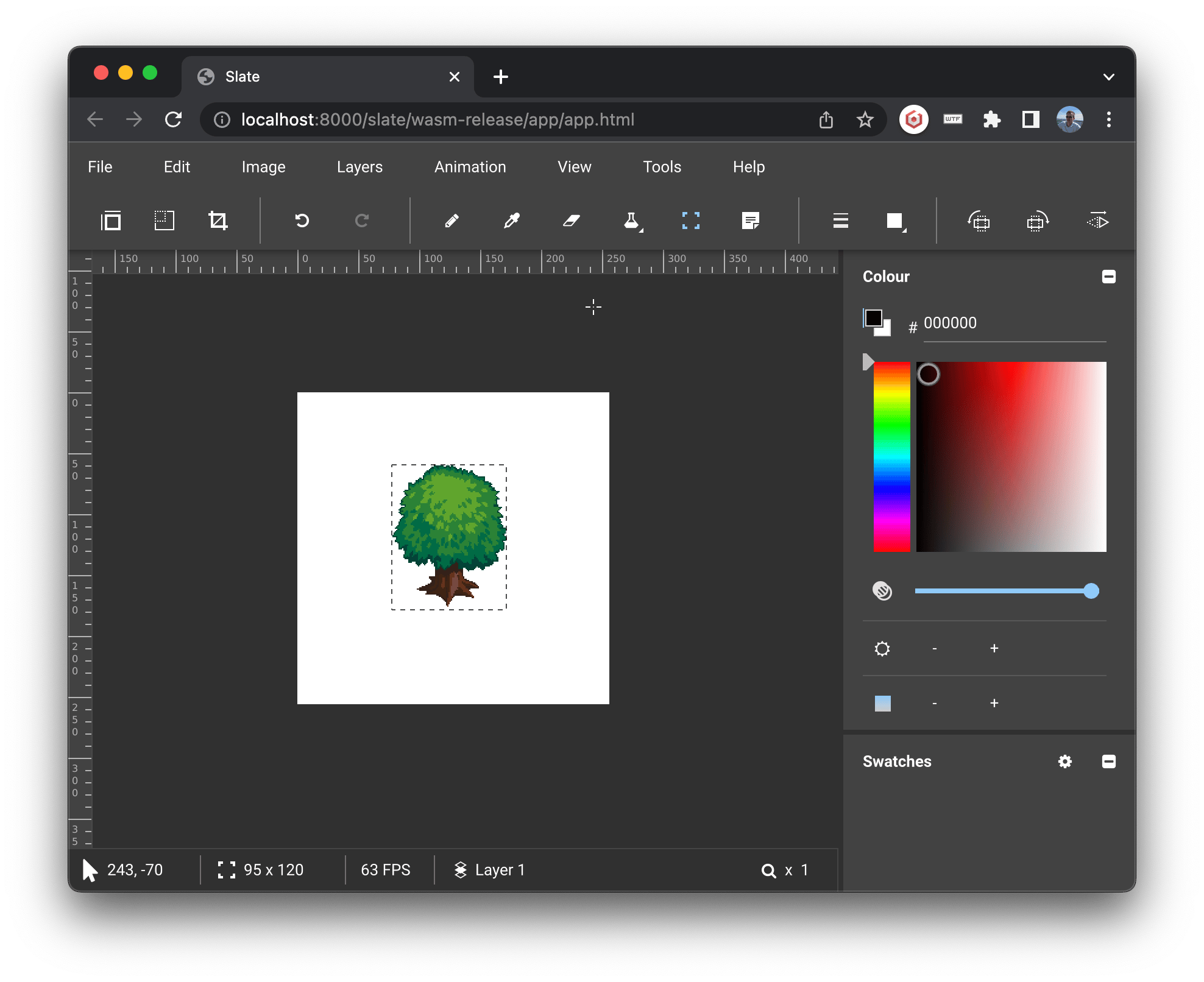This screenshot has height=982, width=1204.
Task: Select the Eraser tool
Action: pos(572,221)
